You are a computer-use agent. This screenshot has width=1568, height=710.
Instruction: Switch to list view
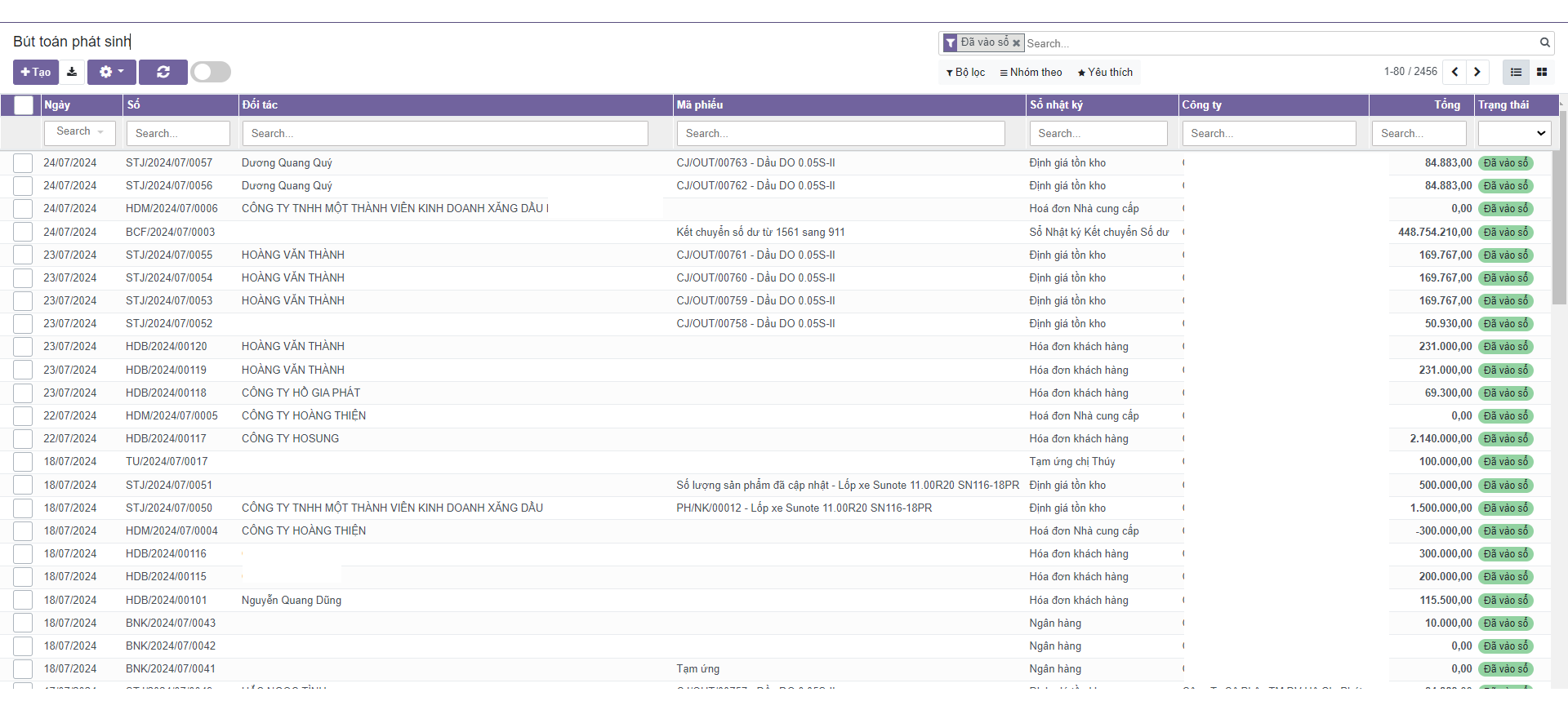[1516, 72]
